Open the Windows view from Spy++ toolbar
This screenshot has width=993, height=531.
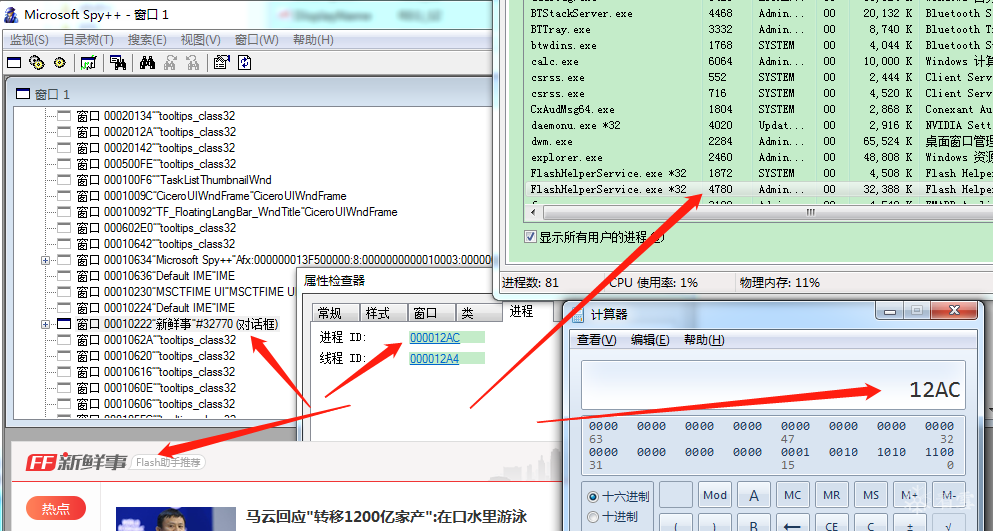click(x=14, y=62)
